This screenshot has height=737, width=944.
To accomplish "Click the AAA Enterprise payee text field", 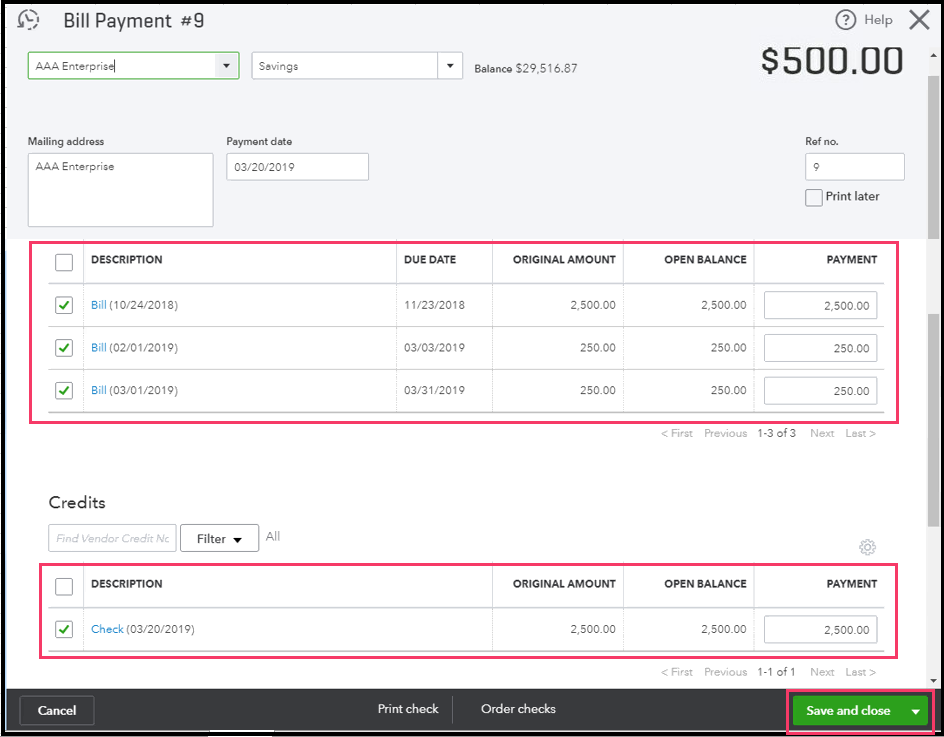I will click(122, 66).
